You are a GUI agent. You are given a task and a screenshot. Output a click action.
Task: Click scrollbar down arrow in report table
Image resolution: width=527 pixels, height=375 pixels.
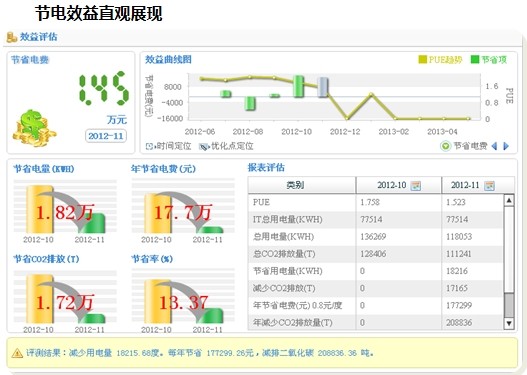(x=509, y=323)
